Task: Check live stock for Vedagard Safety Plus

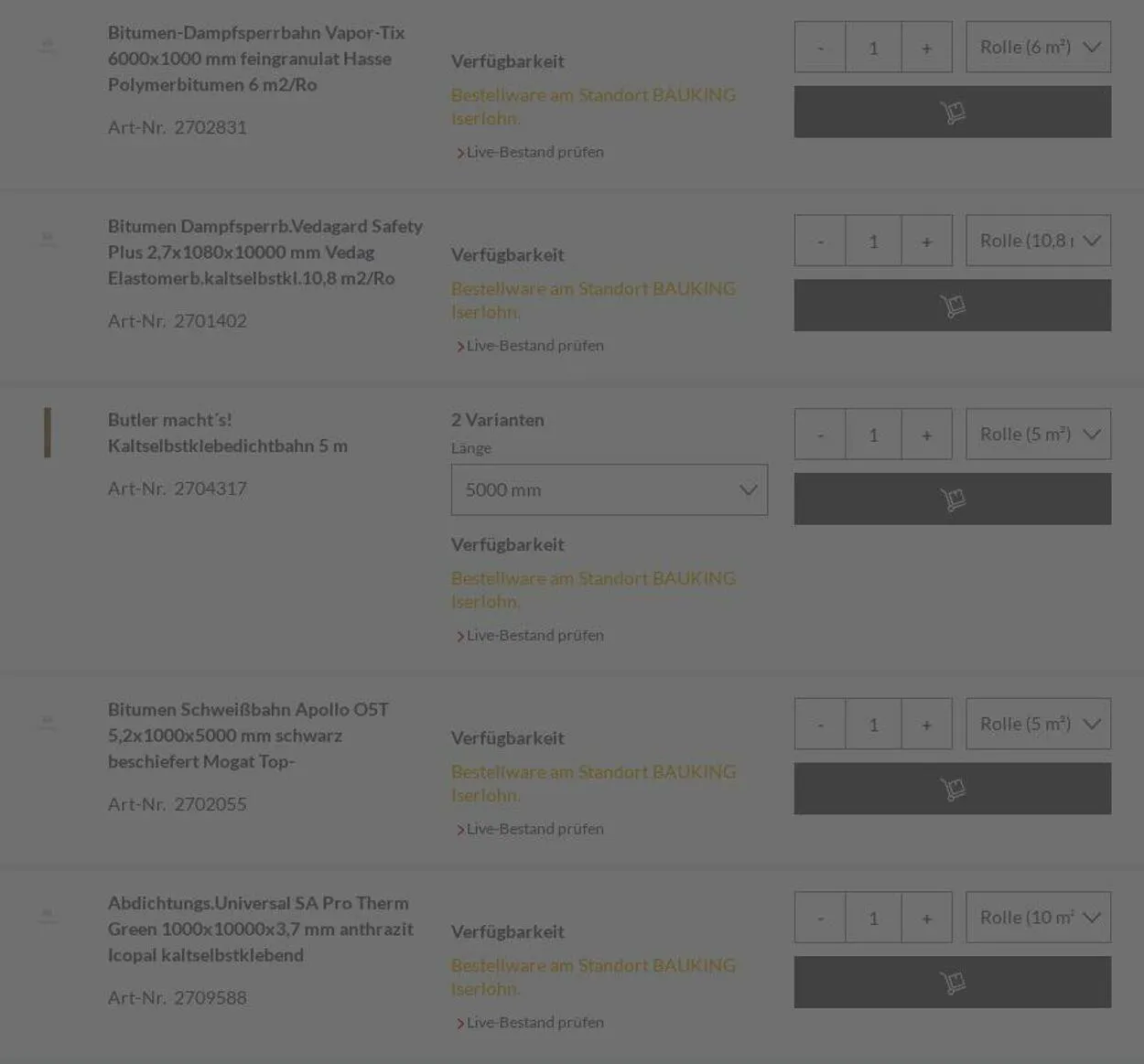Action: click(534, 346)
